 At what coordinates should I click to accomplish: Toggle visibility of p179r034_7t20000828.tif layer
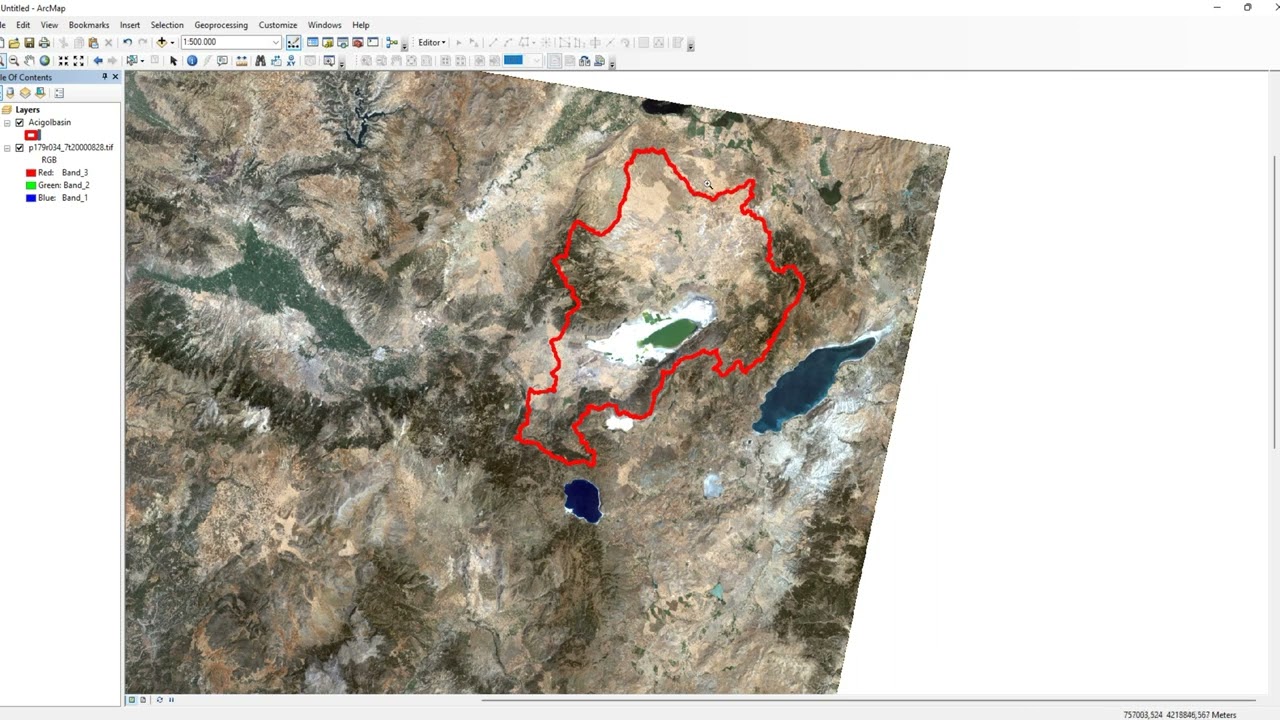(19, 148)
